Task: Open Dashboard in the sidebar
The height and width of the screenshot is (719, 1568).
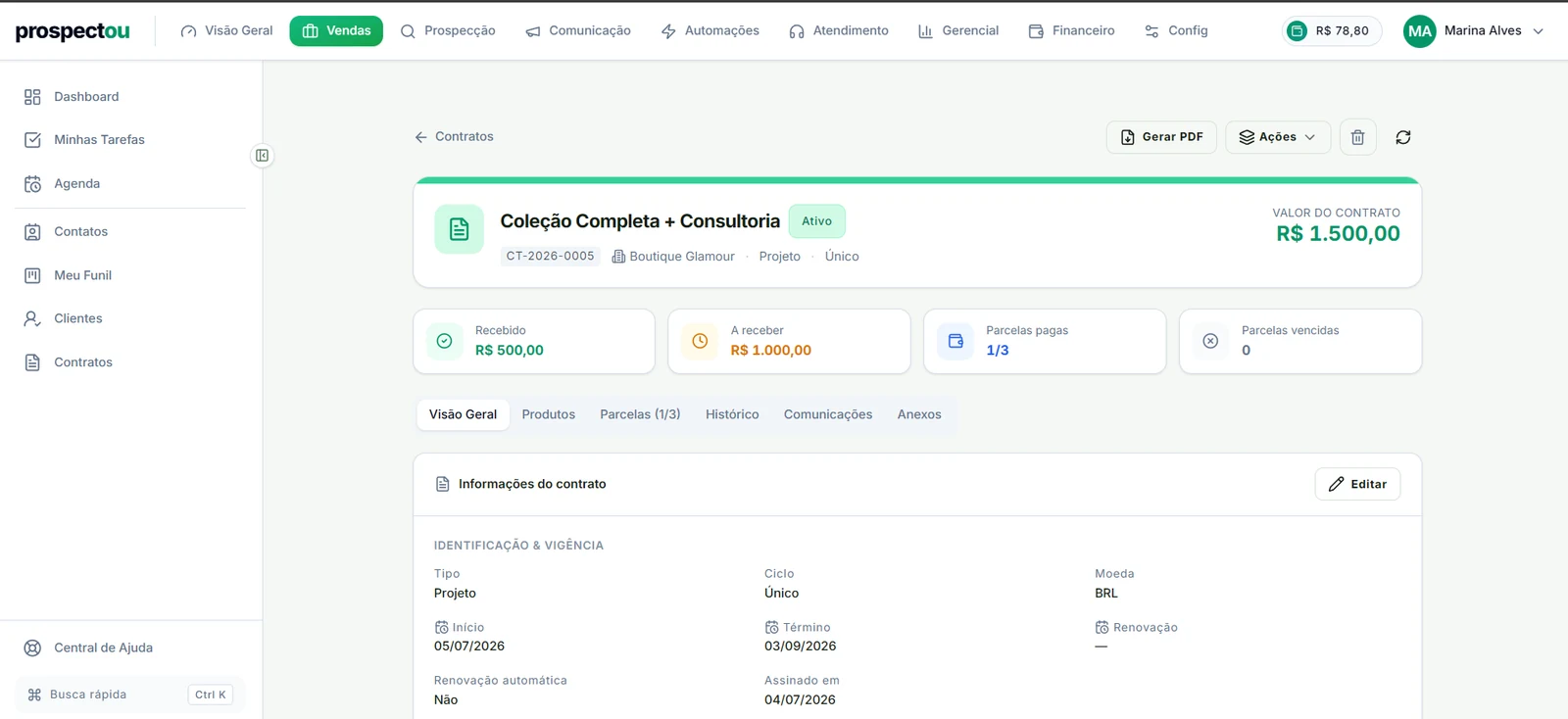Action: 130,97
